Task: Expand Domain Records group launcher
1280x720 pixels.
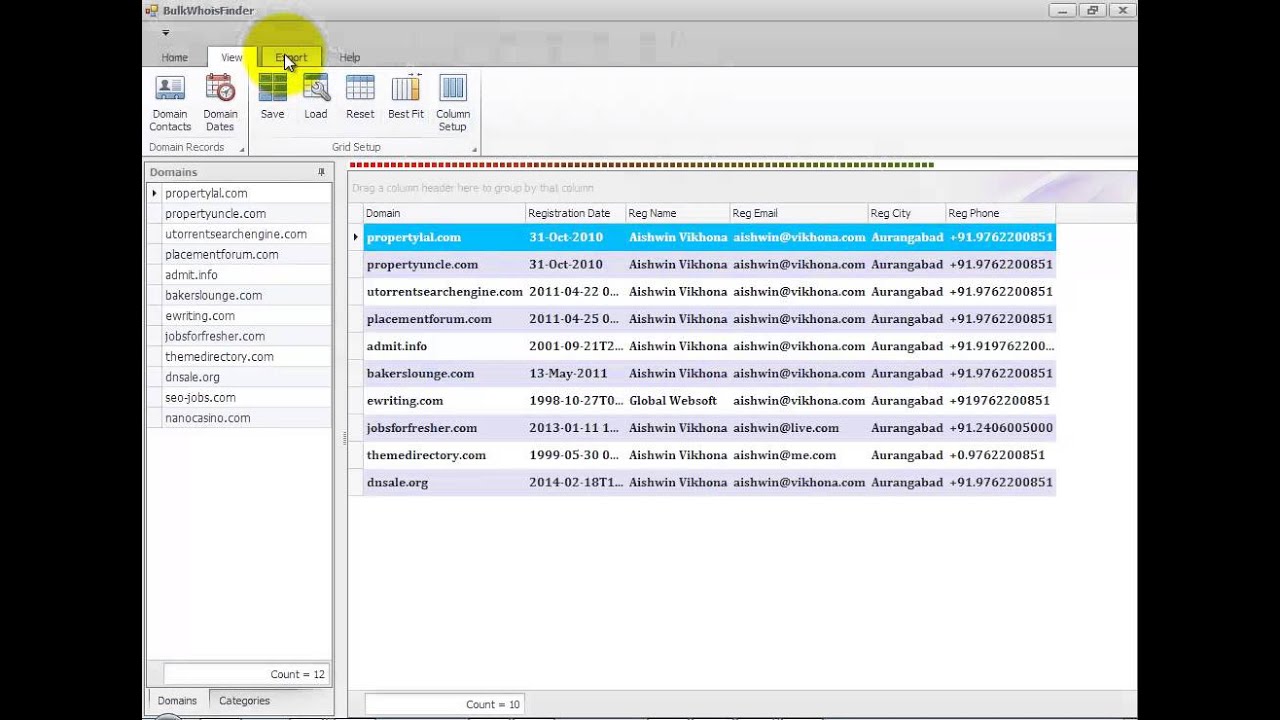Action: [x=241, y=149]
